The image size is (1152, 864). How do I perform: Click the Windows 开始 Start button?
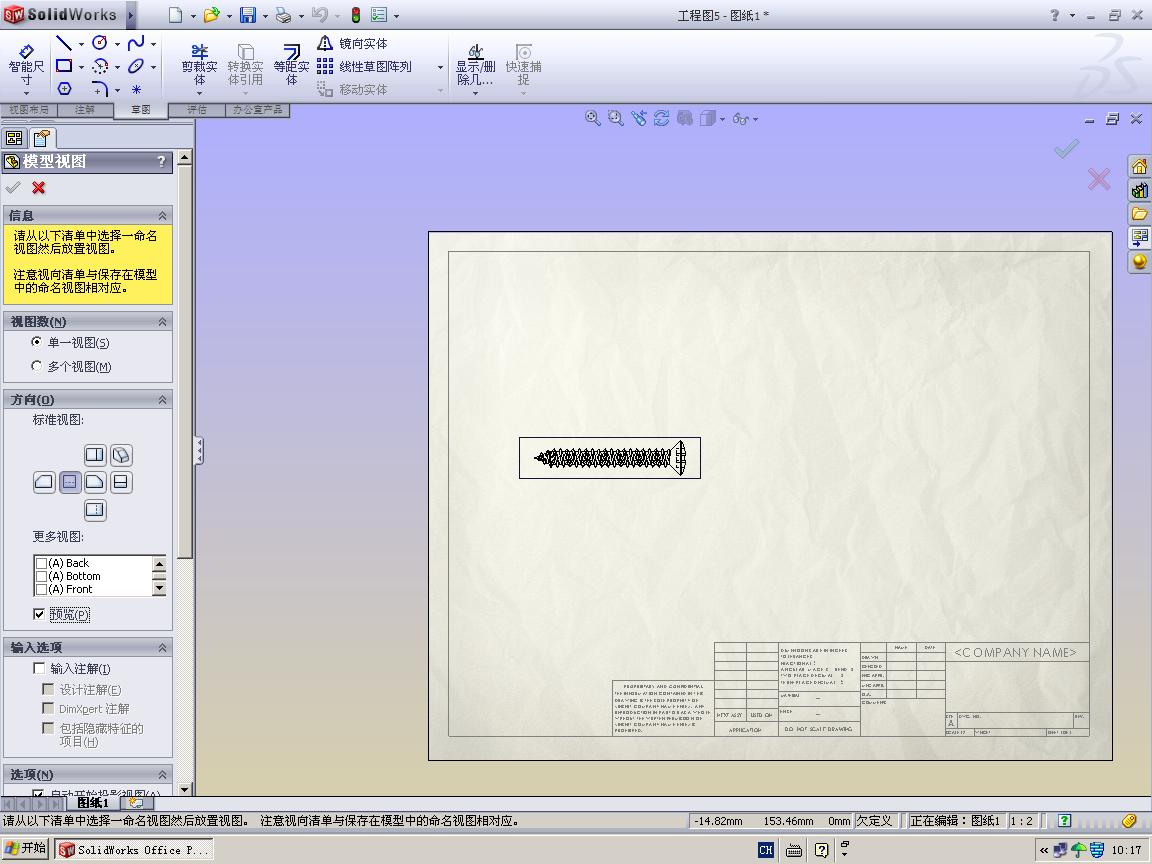click(26, 849)
